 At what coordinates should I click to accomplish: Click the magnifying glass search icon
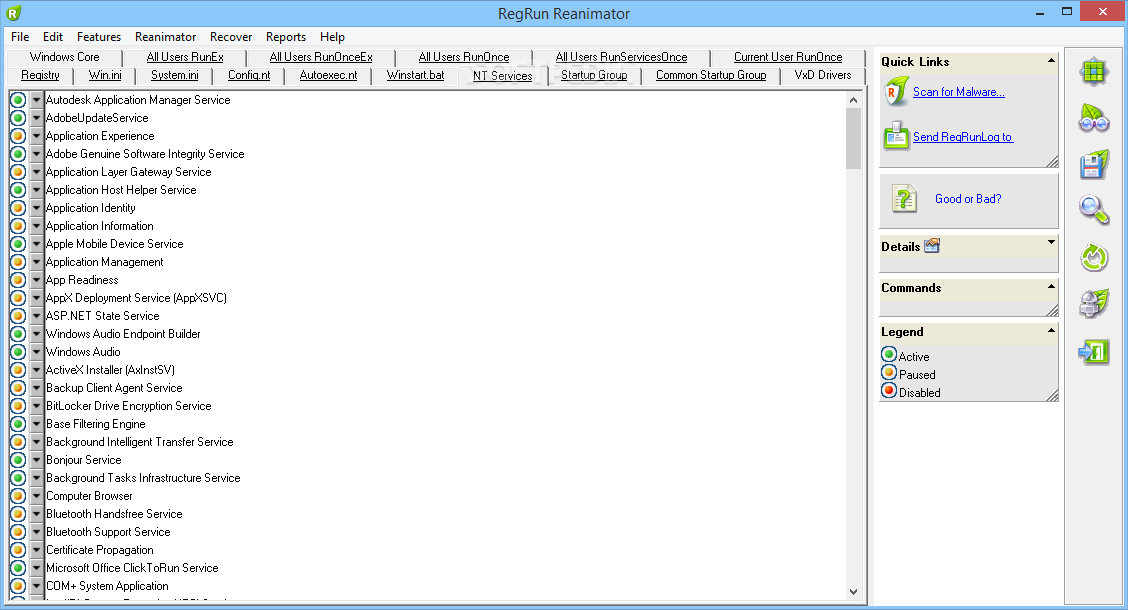coord(1093,211)
